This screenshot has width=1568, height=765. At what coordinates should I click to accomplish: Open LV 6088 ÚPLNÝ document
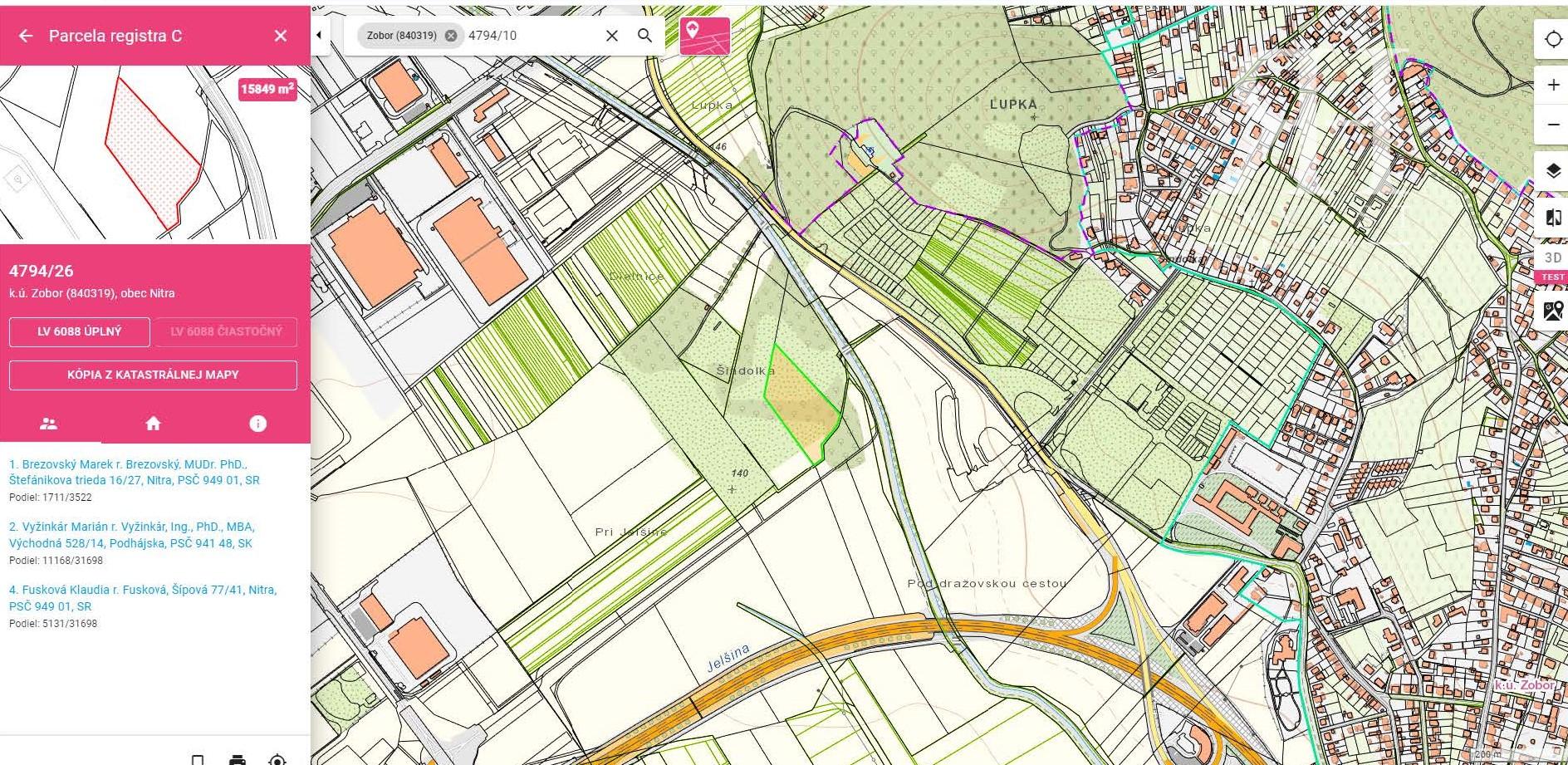click(x=80, y=331)
